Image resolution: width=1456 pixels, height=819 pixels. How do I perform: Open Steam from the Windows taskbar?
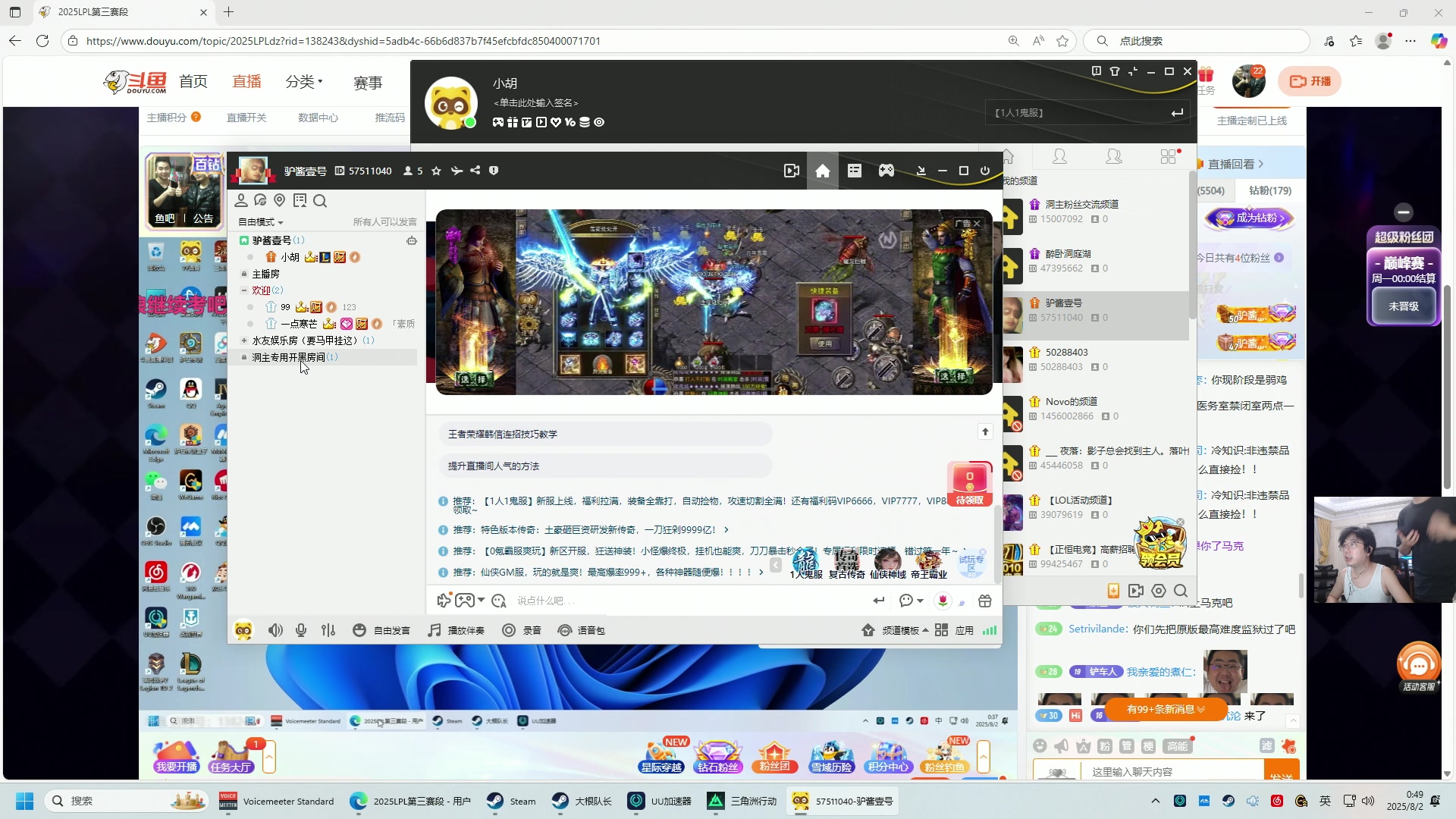(511, 802)
